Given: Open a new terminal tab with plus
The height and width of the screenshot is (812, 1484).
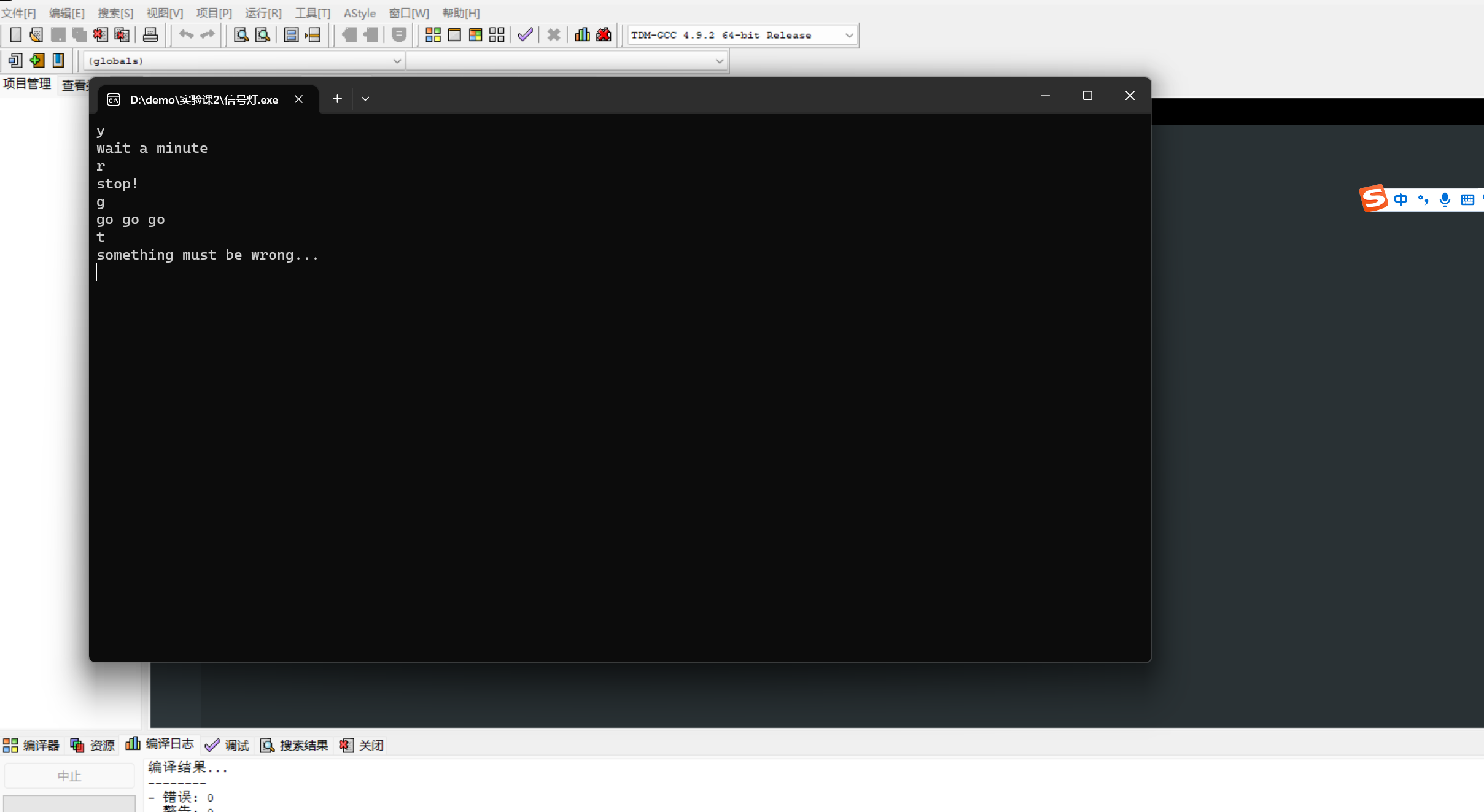Looking at the screenshot, I should click(337, 99).
